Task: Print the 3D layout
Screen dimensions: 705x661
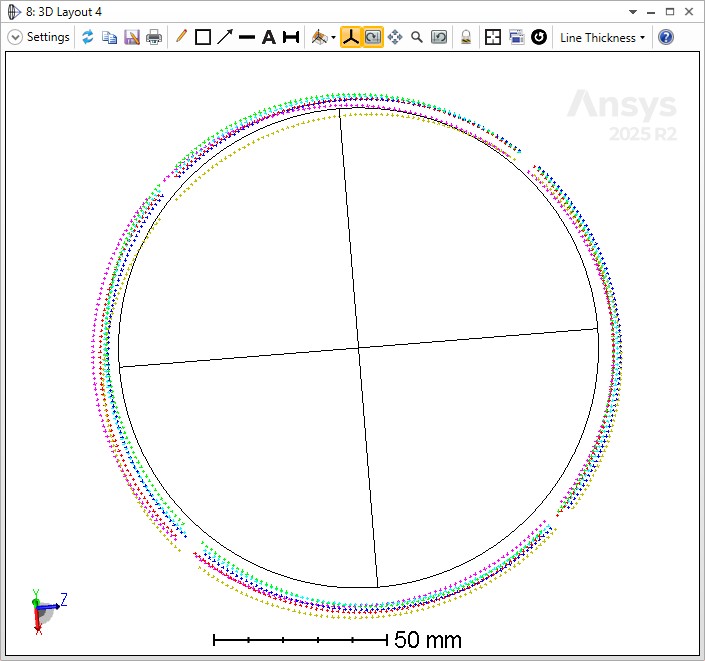Action: 154,37
